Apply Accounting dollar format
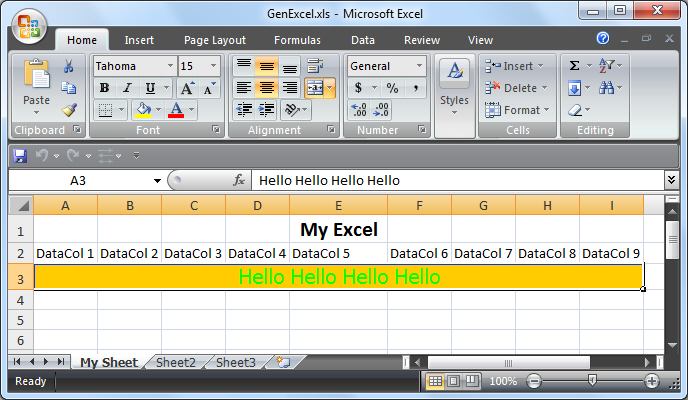 click(x=358, y=88)
